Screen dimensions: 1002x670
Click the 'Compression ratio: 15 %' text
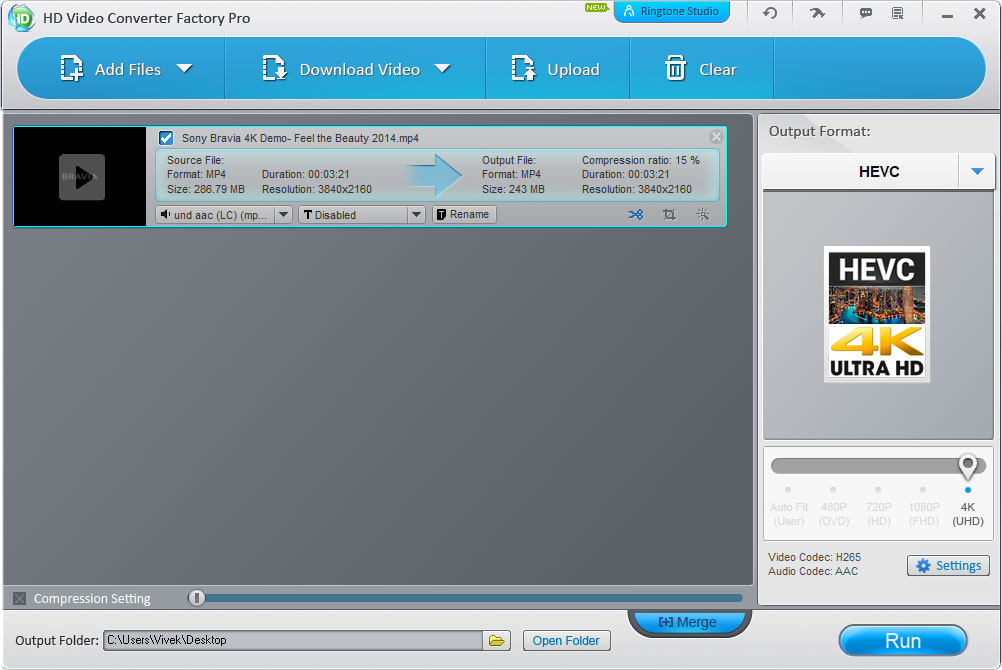pos(640,160)
